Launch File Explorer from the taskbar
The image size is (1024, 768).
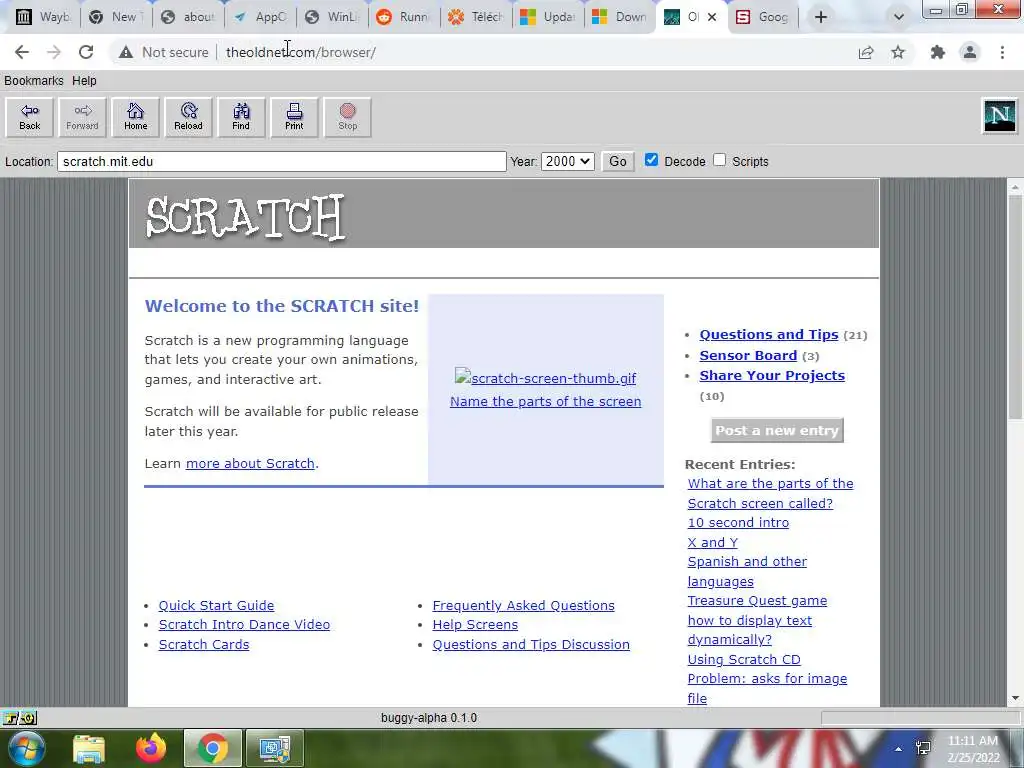(x=89, y=749)
